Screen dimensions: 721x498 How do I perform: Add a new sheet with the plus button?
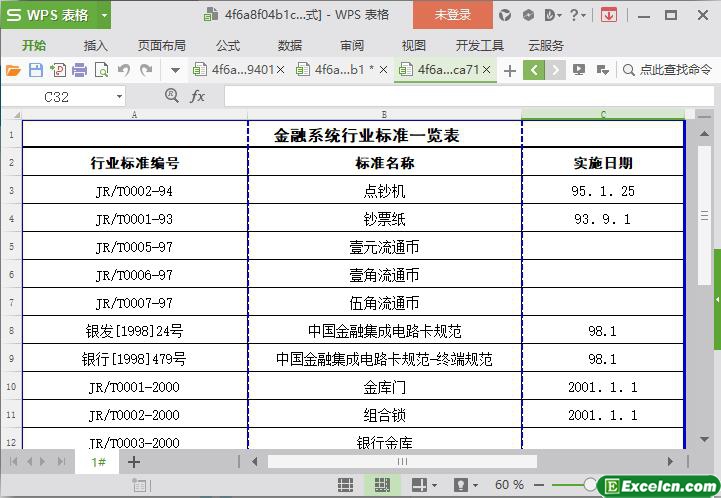click(x=133, y=462)
